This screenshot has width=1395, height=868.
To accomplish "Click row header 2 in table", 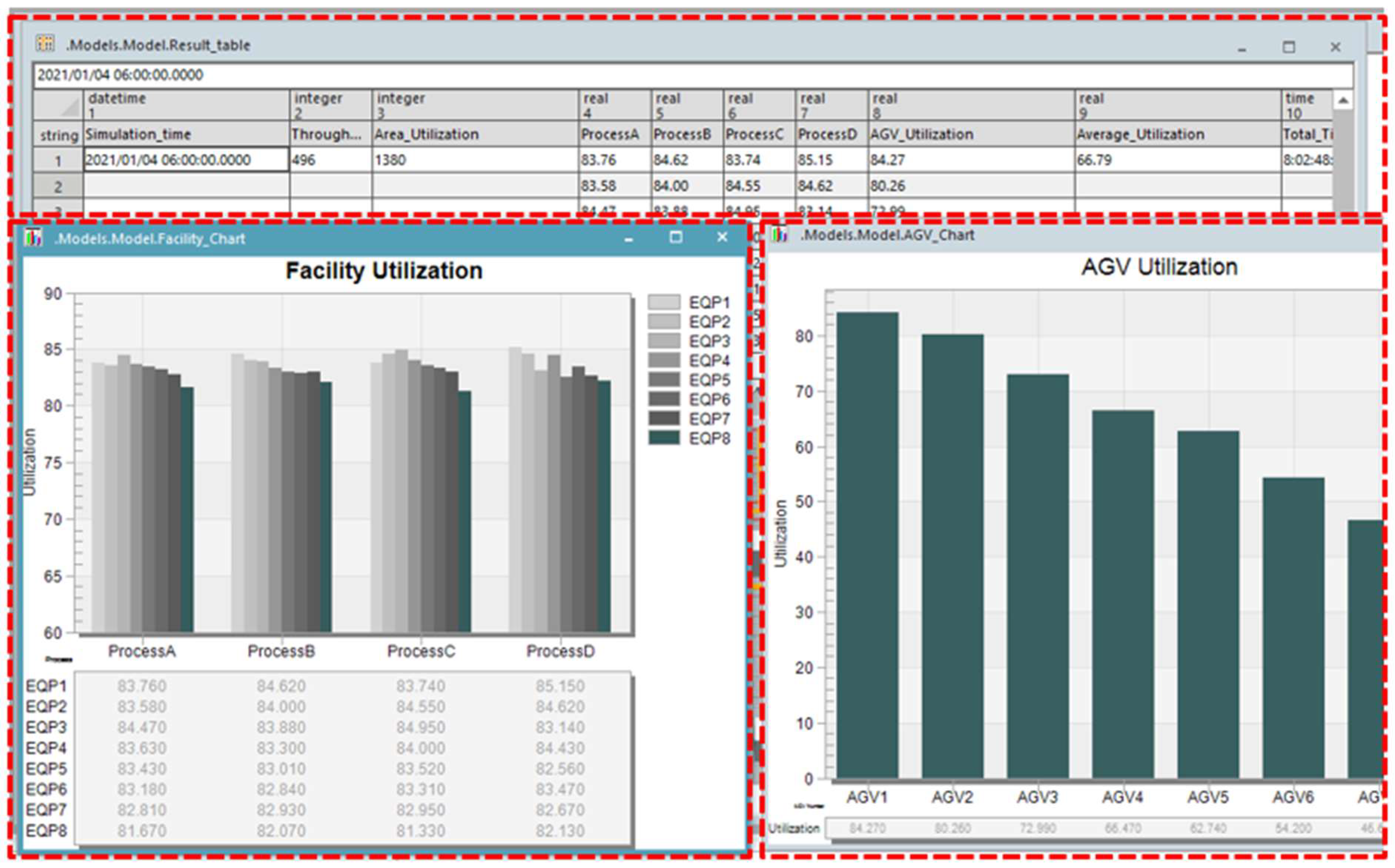I will 58,187.
